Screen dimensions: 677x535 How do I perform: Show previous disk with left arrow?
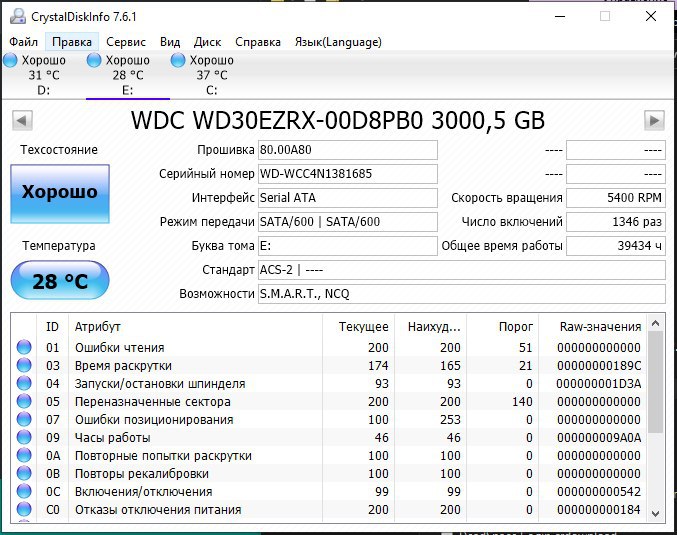click(22, 120)
